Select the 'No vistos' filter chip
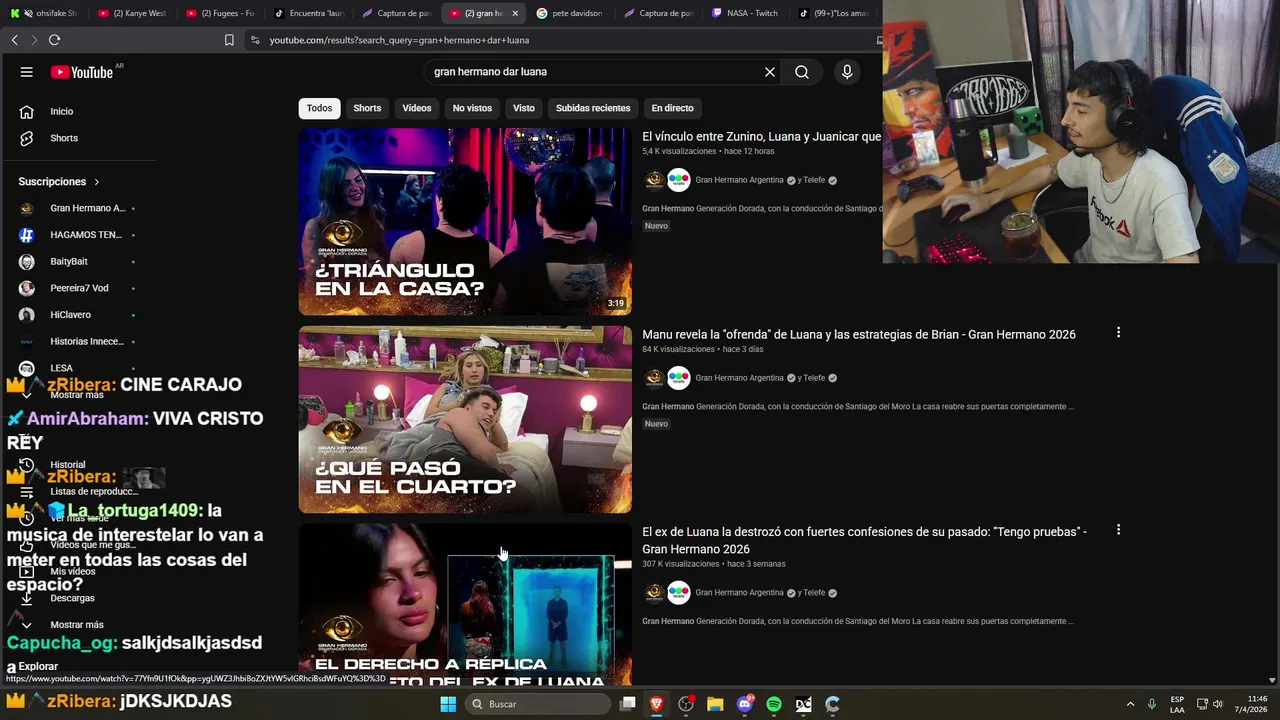Screen dimensions: 1280x720 pos(472,108)
